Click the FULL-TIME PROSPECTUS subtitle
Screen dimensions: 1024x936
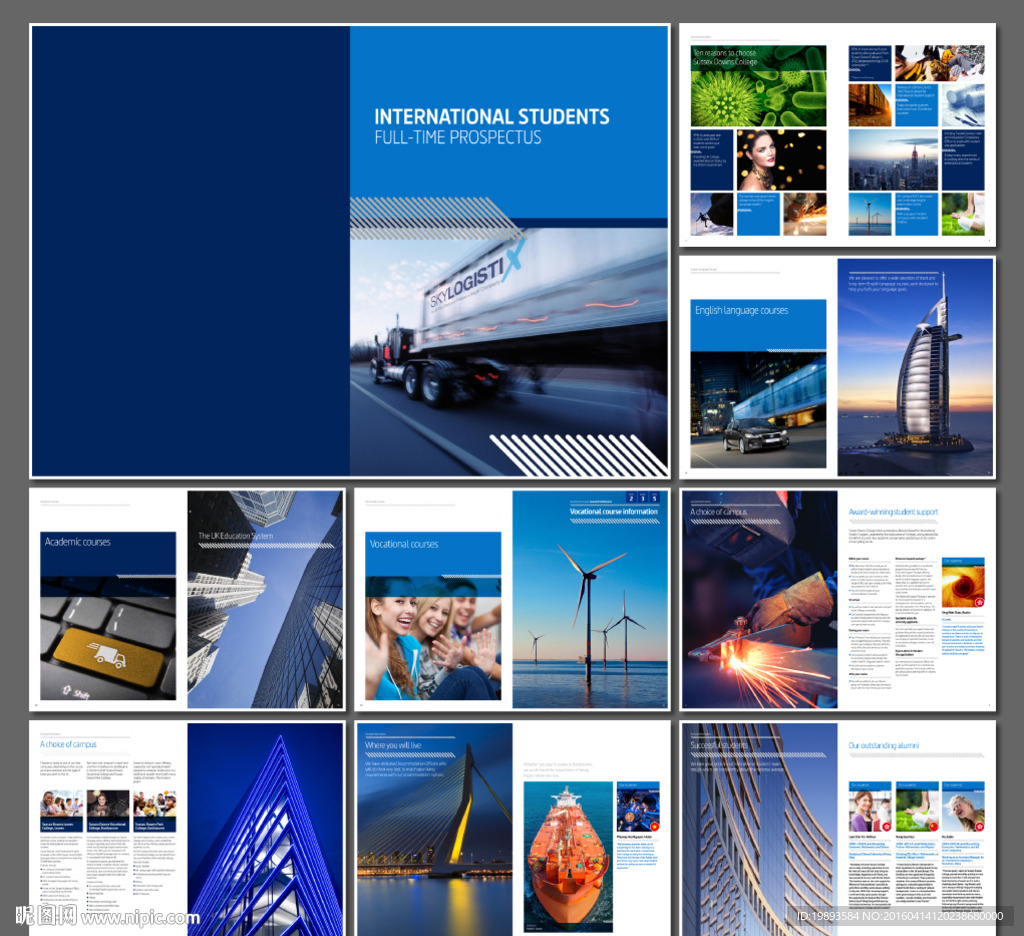click(x=458, y=137)
